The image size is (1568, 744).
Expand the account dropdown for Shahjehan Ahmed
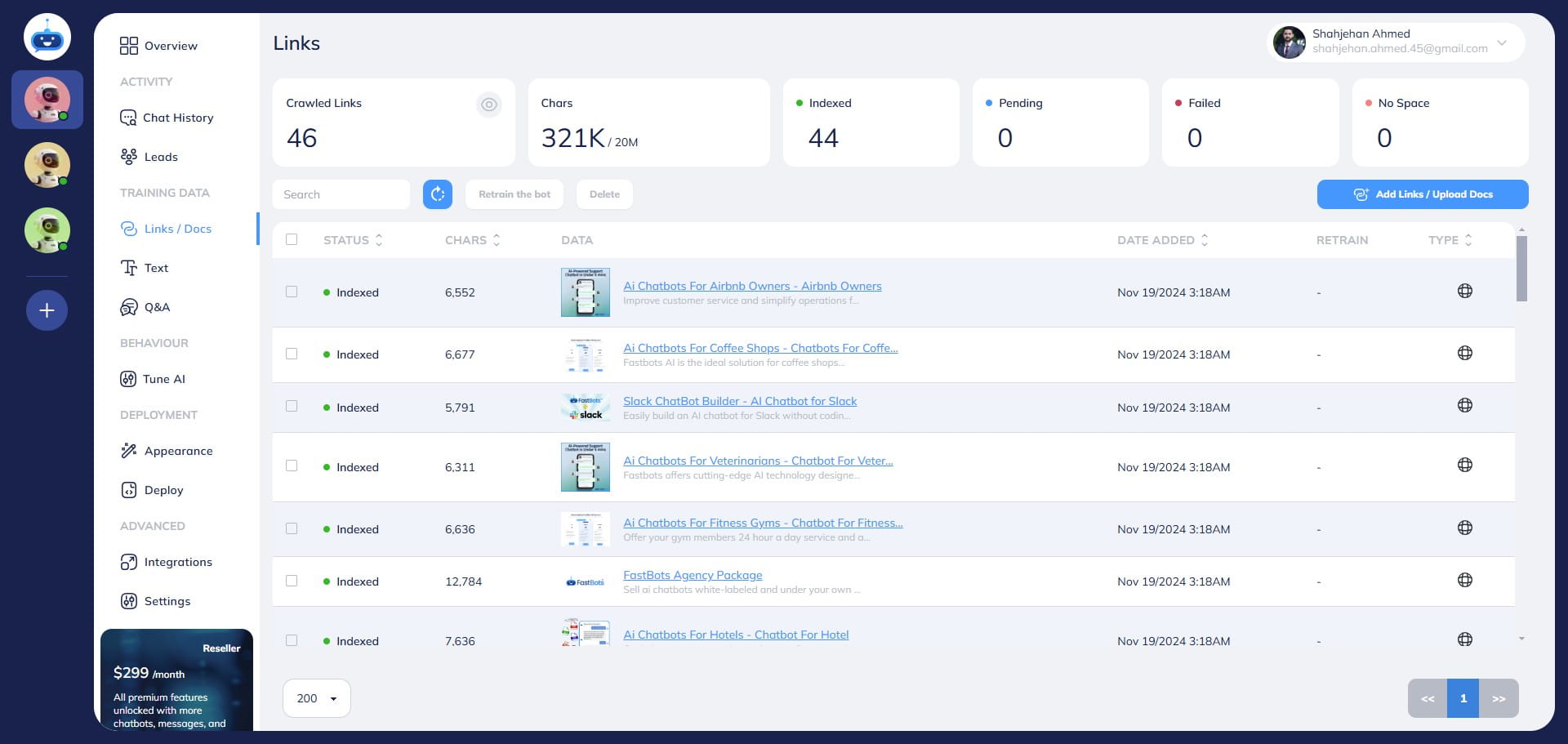(1502, 43)
